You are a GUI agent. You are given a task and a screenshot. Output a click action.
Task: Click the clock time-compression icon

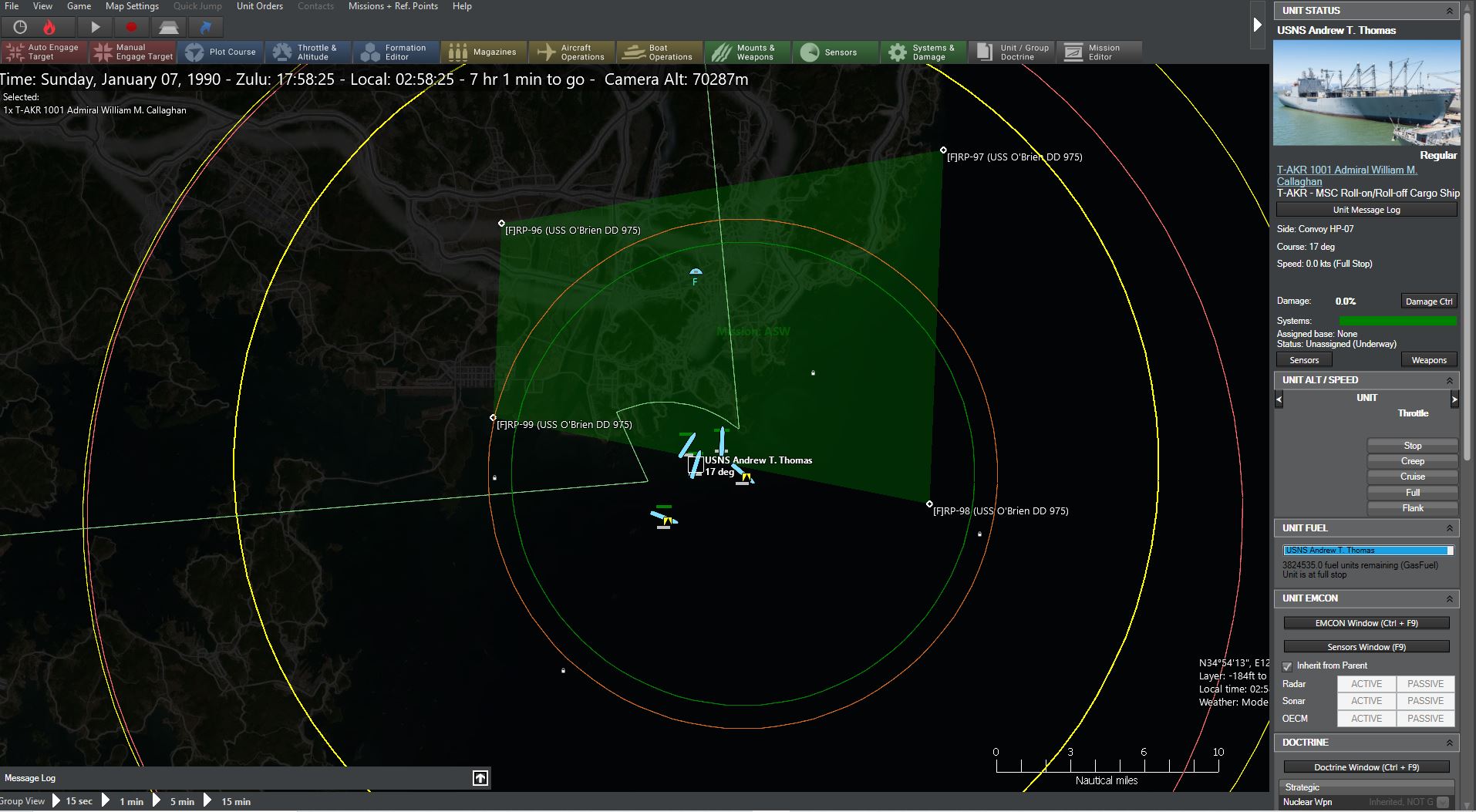[20, 27]
